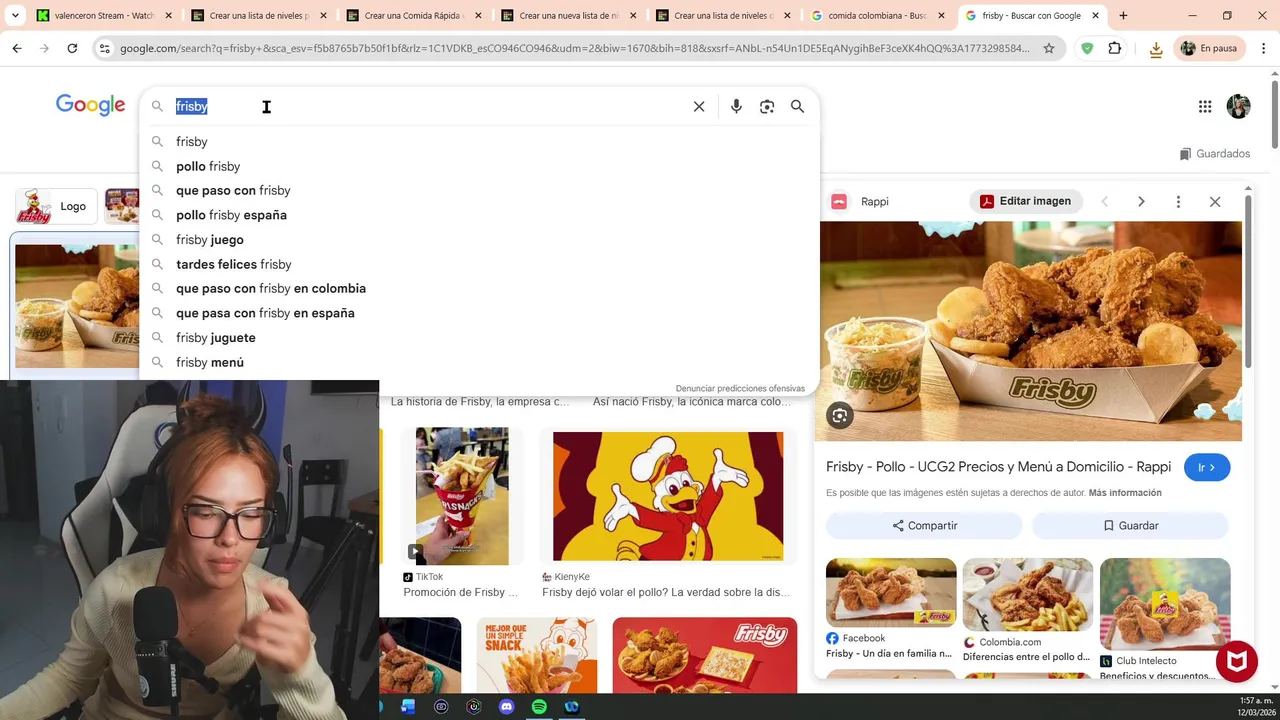This screenshot has width=1280, height=720.
Task: Open the Colombia.com related image thumbnail
Action: pyautogui.click(x=1027, y=595)
